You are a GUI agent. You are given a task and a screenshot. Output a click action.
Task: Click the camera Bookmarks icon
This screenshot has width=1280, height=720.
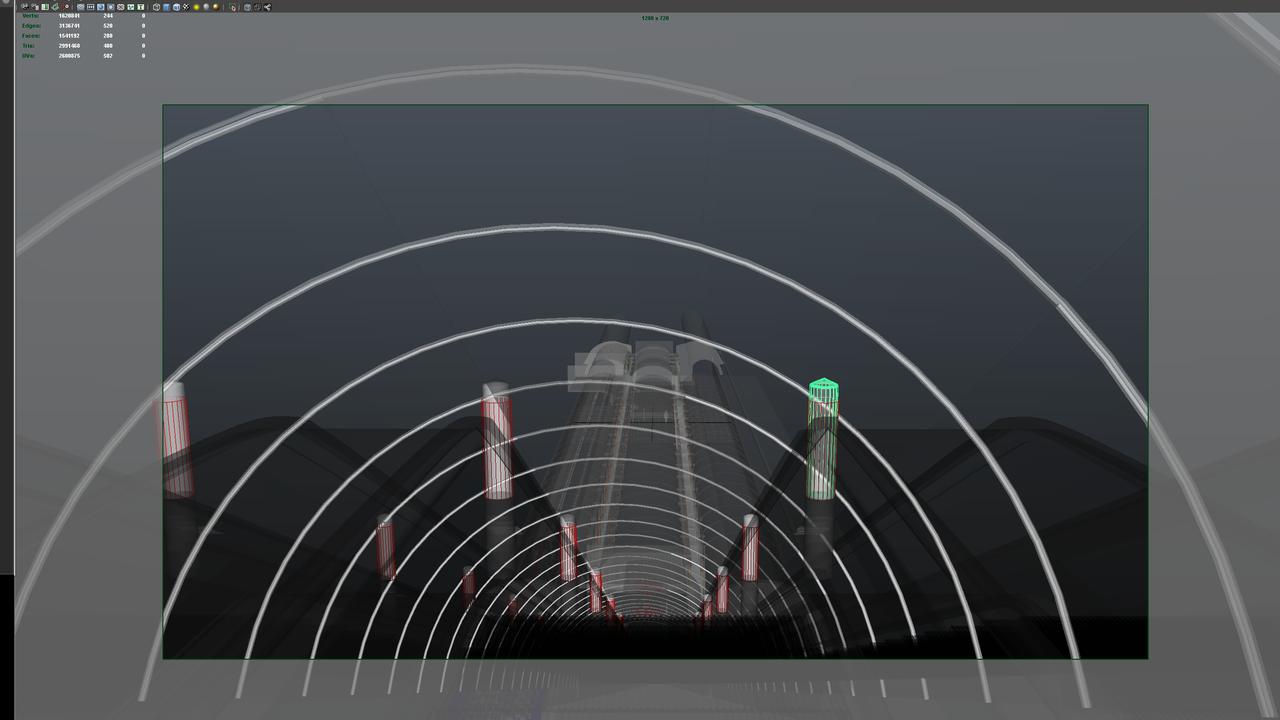[x=45, y=7]
